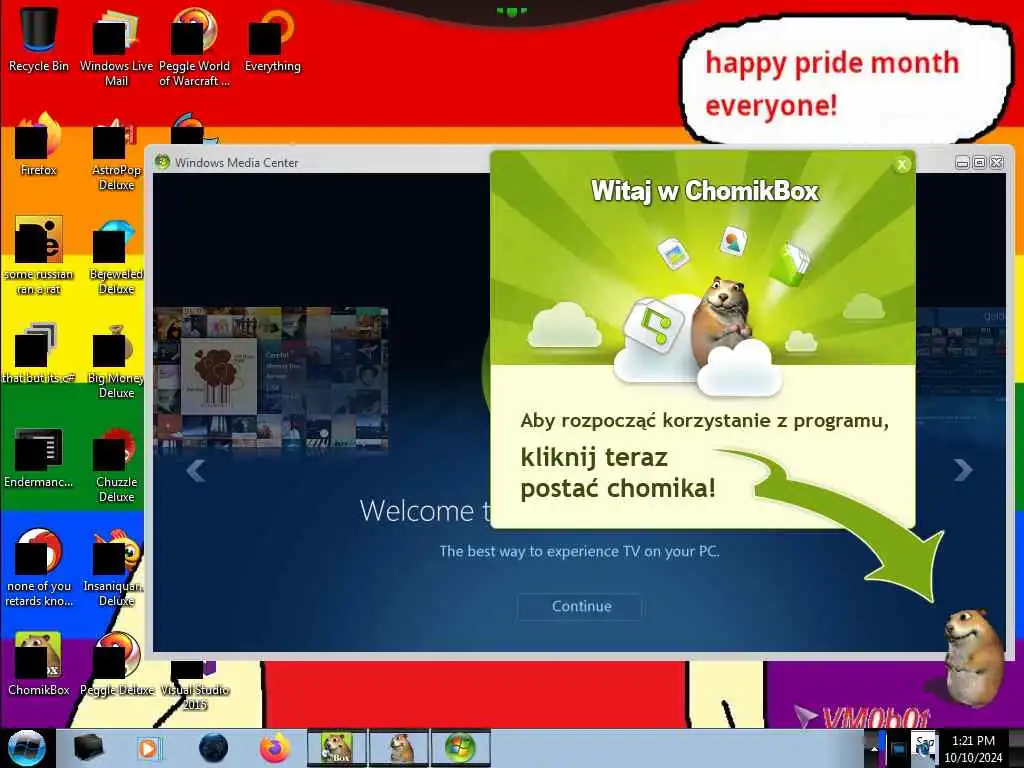Select Chuzzle Deluxe desktop icon
The height and width of the screenshot is (768, 1024).
pyautogui.click(x=116, y=464)
